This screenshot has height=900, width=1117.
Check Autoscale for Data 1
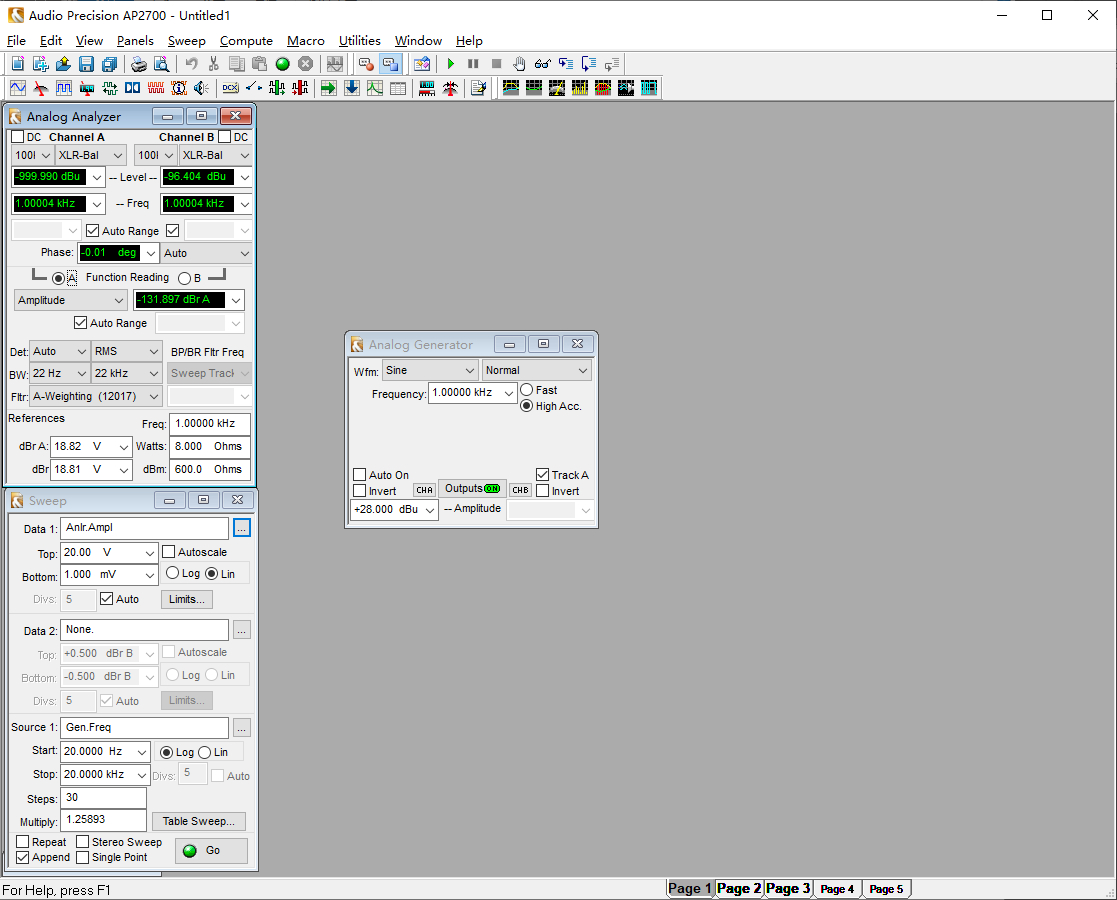pyautogui.click(x=169, y=552)
